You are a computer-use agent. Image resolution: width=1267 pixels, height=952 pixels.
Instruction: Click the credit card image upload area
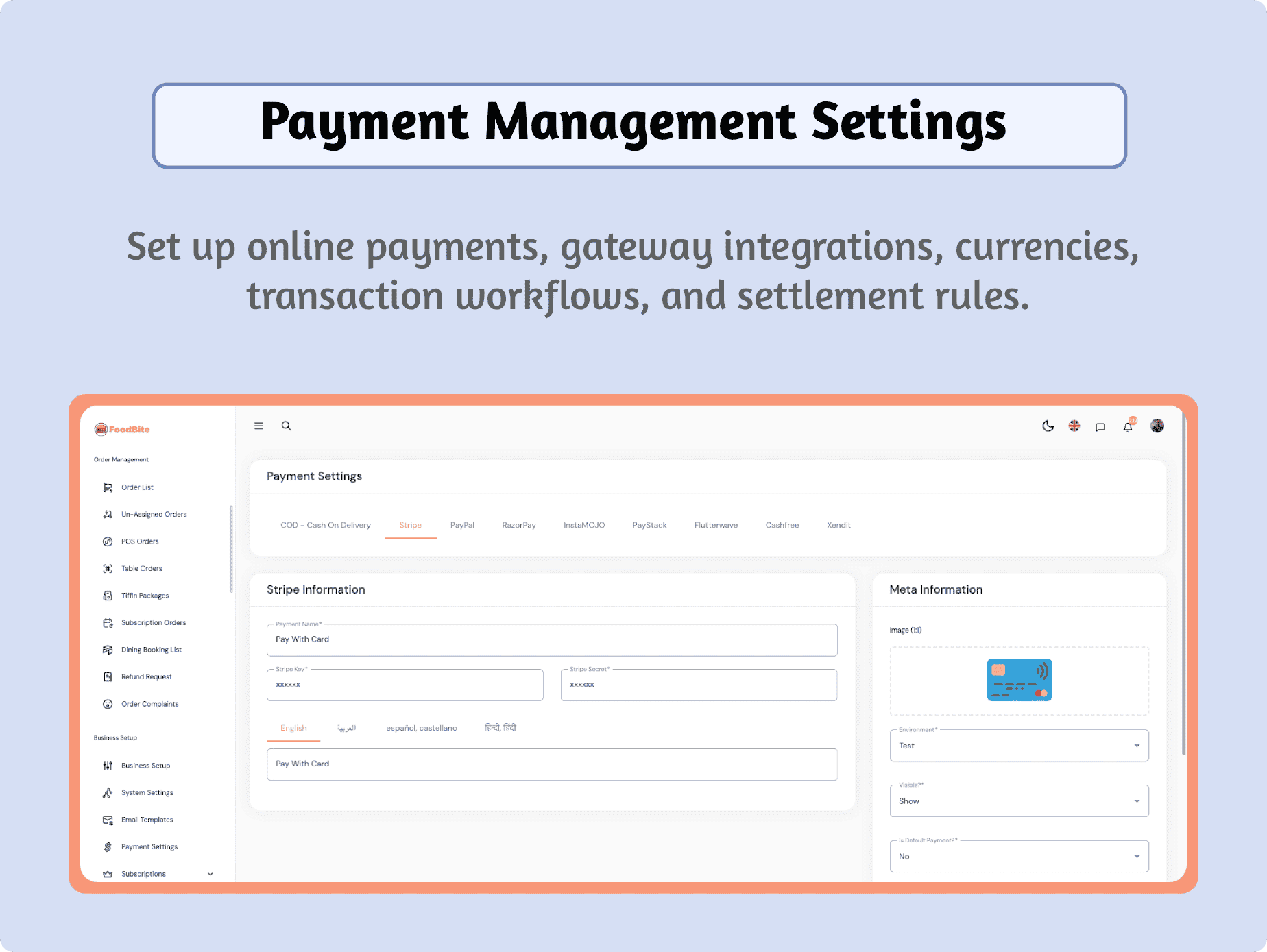click(x=1019, y=681)
